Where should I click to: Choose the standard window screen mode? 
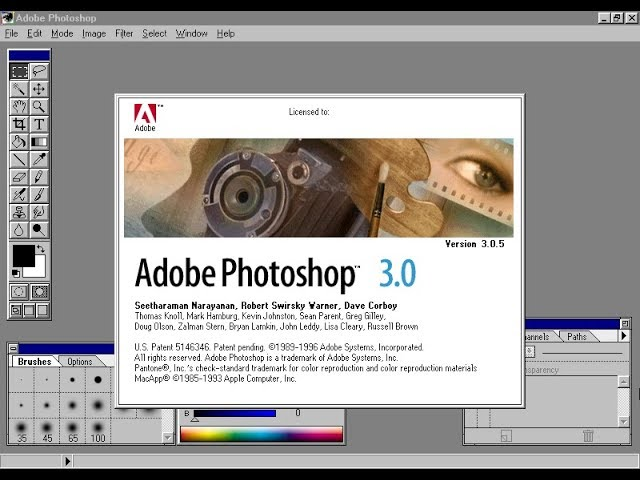point(16,311)
